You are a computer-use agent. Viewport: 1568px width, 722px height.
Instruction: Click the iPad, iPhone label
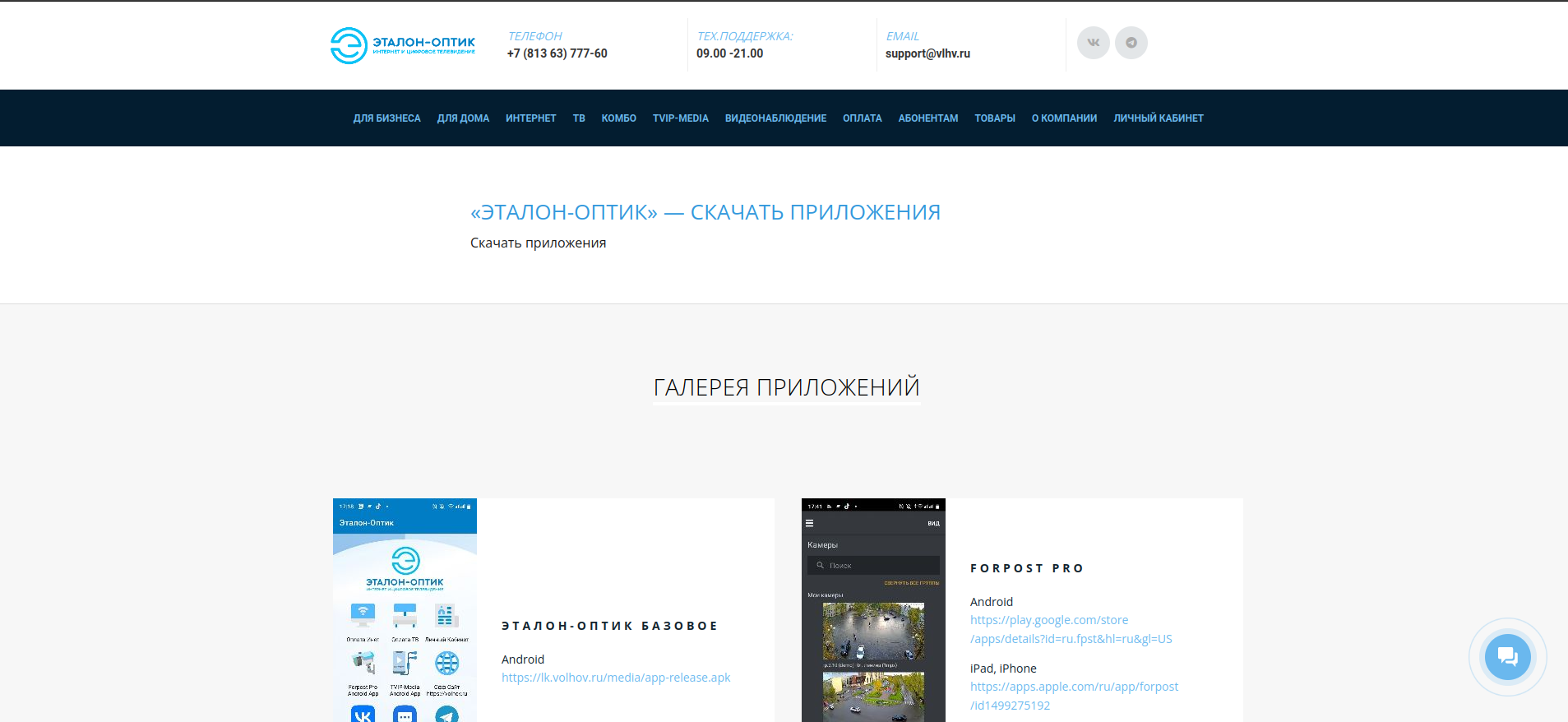1003,669
